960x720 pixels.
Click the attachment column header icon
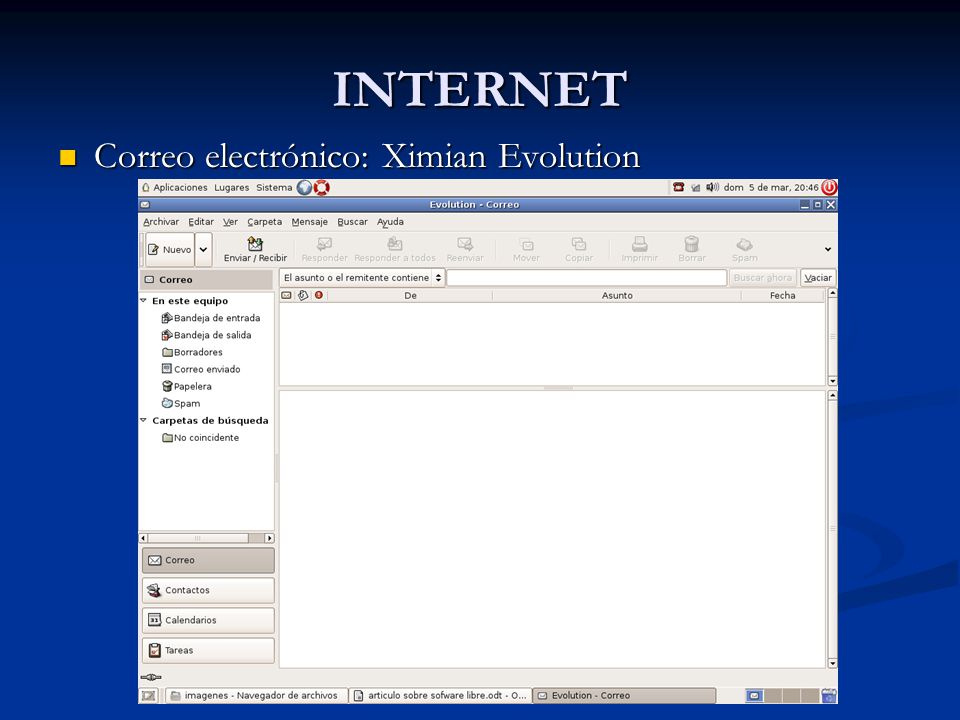pyautogui.click(x=303, y=295)
